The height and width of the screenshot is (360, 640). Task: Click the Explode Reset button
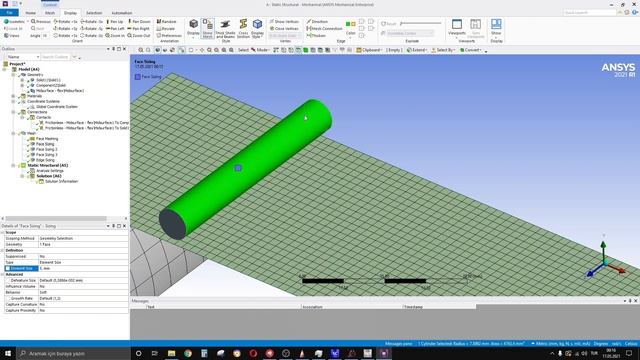pos(389,24)
